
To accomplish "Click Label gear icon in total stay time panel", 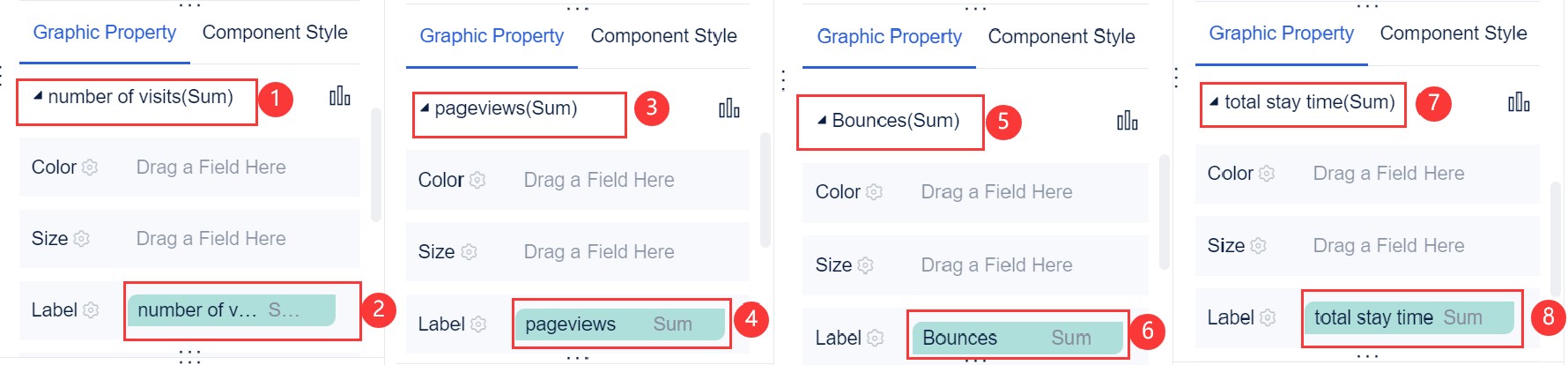I will point(1268,317).
